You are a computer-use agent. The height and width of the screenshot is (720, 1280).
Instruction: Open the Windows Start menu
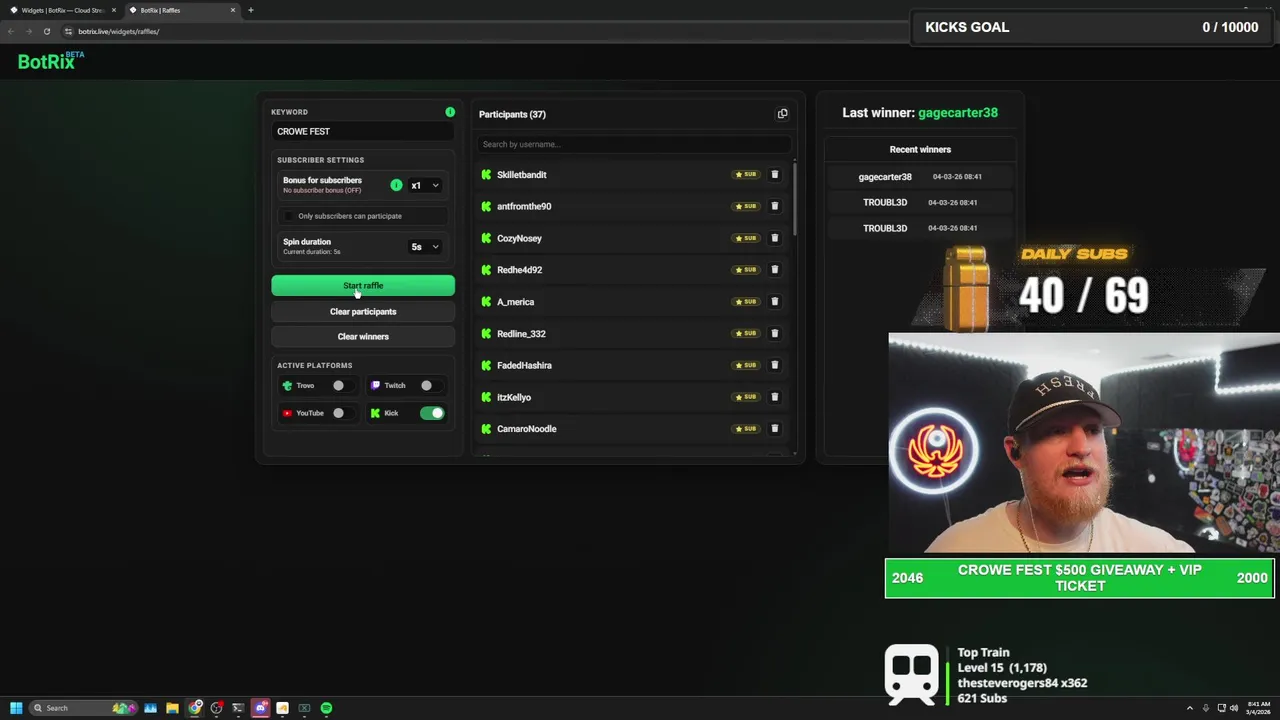point(16,708)
